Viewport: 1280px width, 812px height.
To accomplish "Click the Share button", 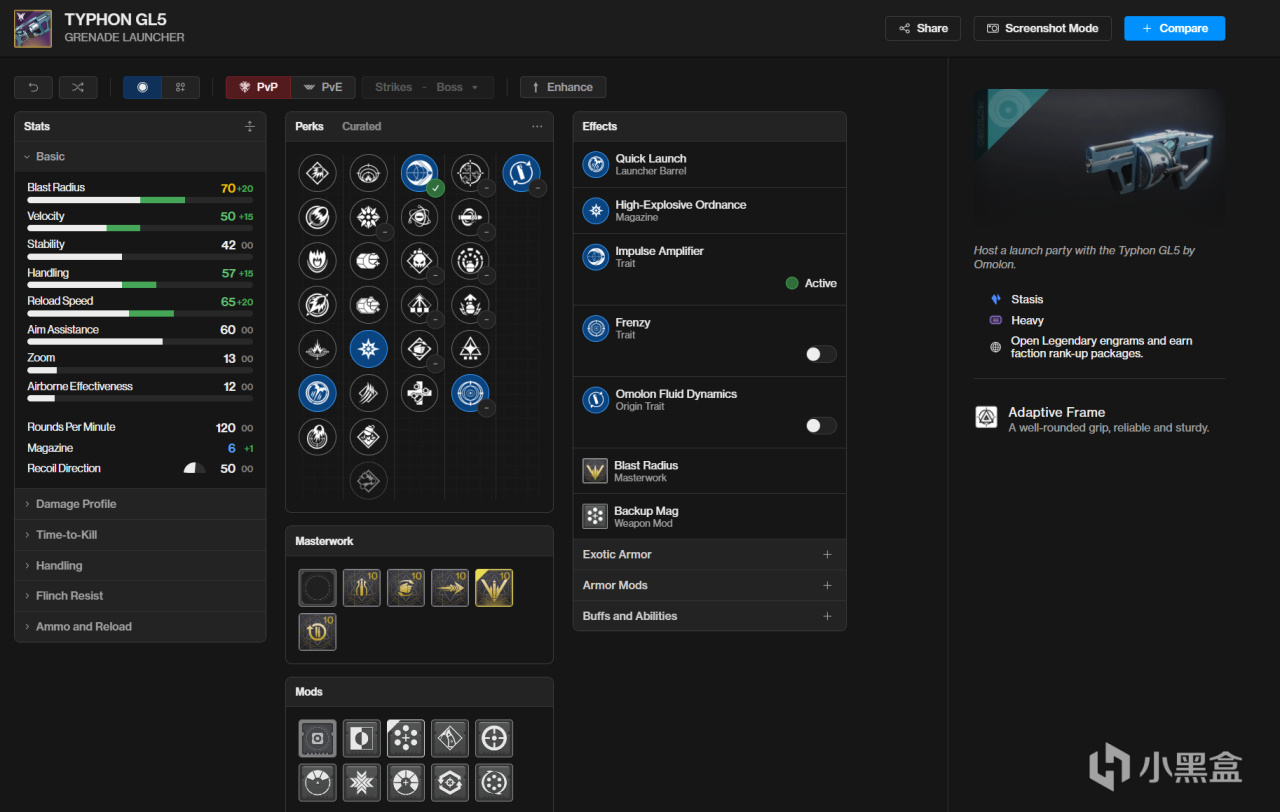I will pos(923,28).
